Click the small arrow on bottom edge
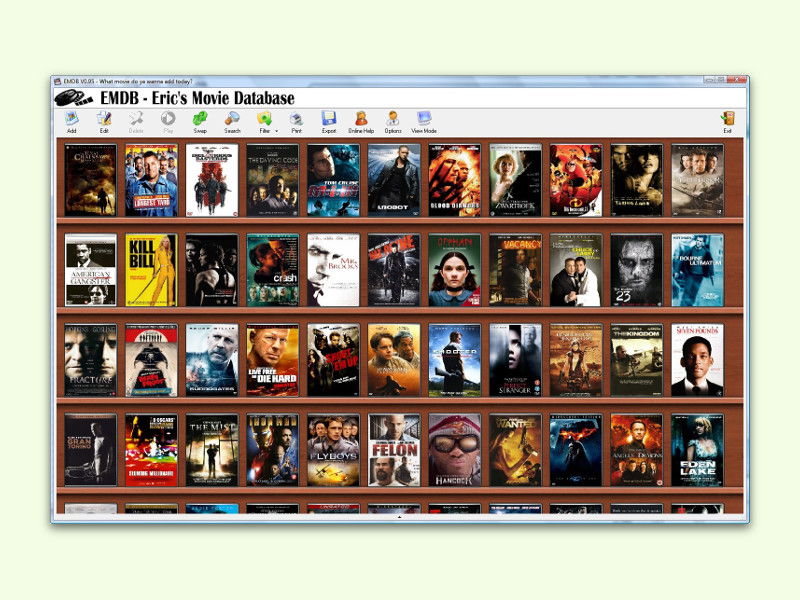 399,517
